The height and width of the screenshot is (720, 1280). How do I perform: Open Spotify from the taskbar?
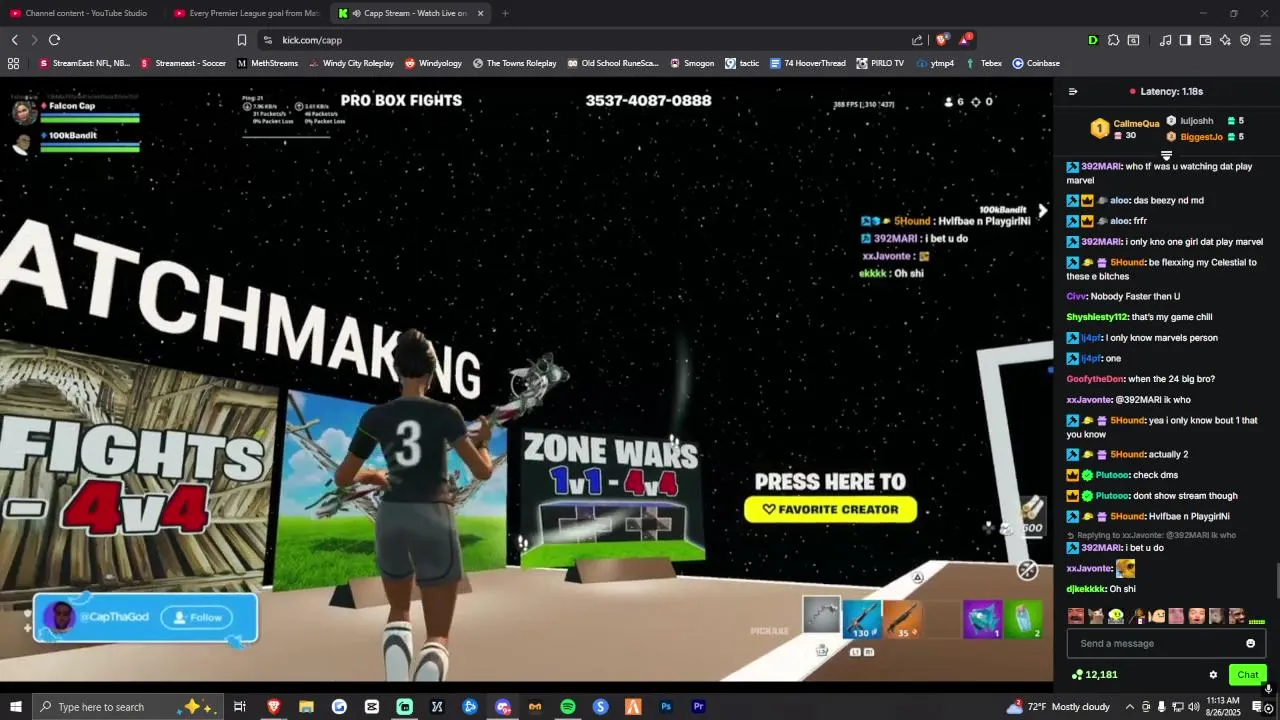pyautogui.click(x=567, y=707)
